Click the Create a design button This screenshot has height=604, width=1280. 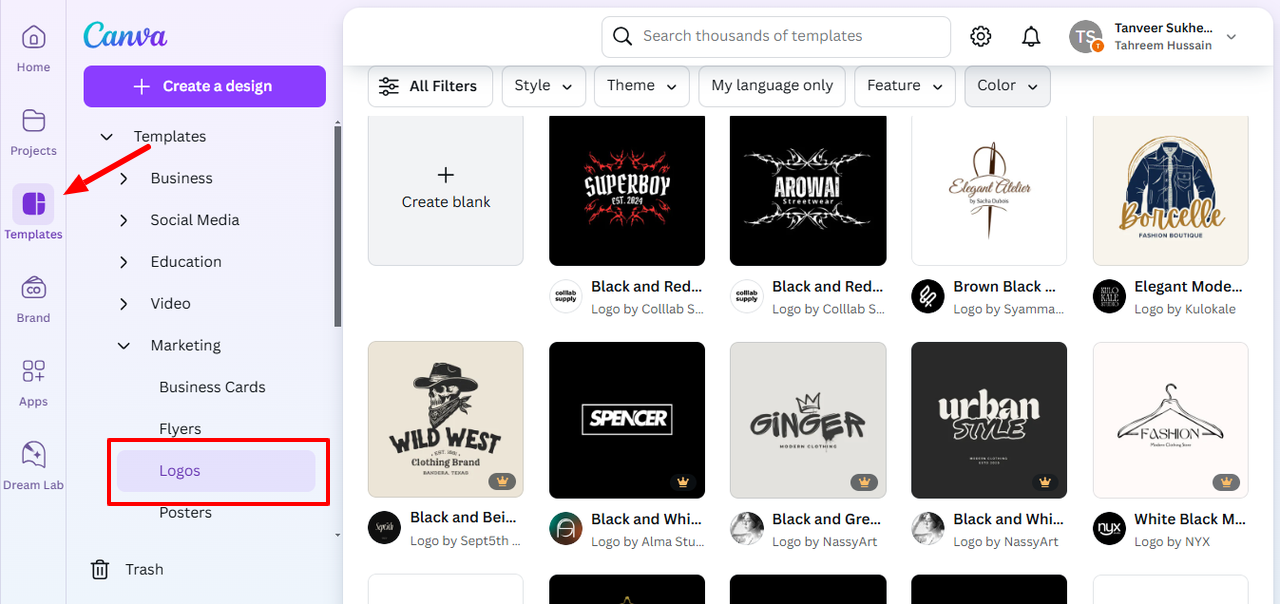204,86
